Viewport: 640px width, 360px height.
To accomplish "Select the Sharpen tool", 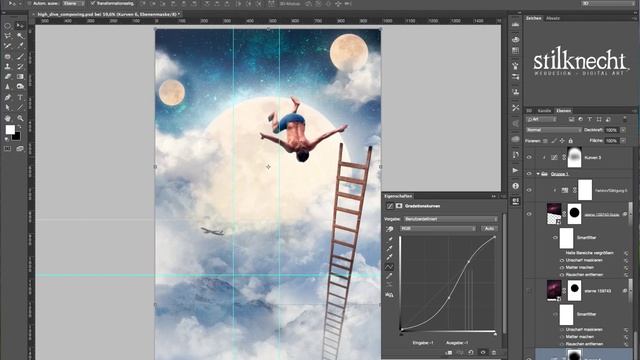I will 8,87.
